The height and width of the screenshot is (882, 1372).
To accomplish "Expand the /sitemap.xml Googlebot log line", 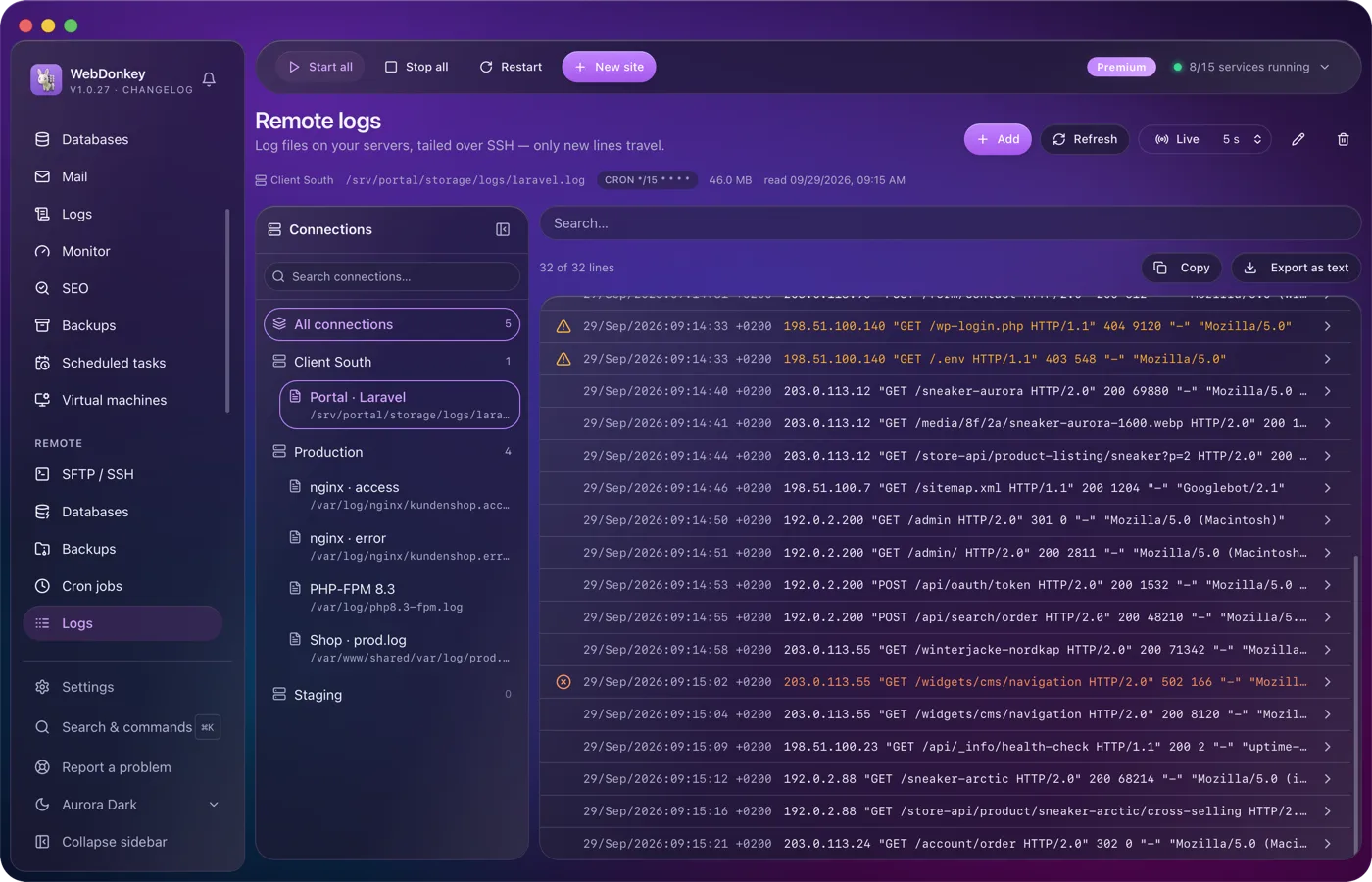I will point(1327,488).
